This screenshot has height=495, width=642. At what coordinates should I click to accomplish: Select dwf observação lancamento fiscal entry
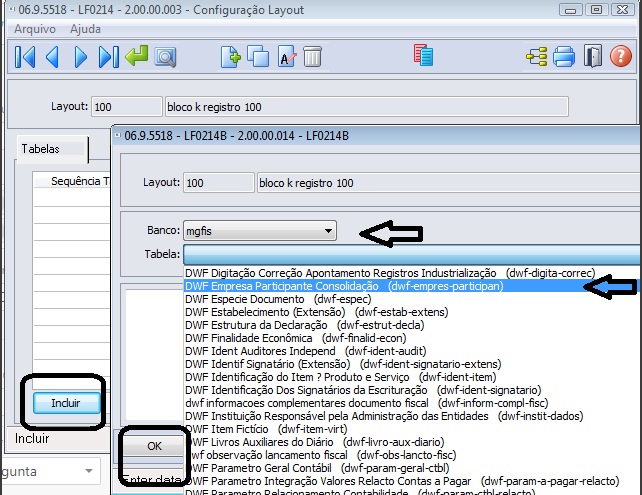[x=411, y=455]
